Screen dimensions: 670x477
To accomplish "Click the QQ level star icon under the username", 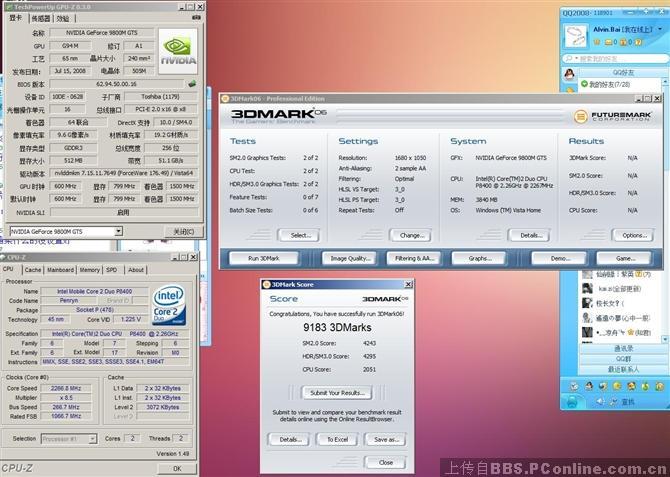I will pyautogui.click(x=597, y=42).
